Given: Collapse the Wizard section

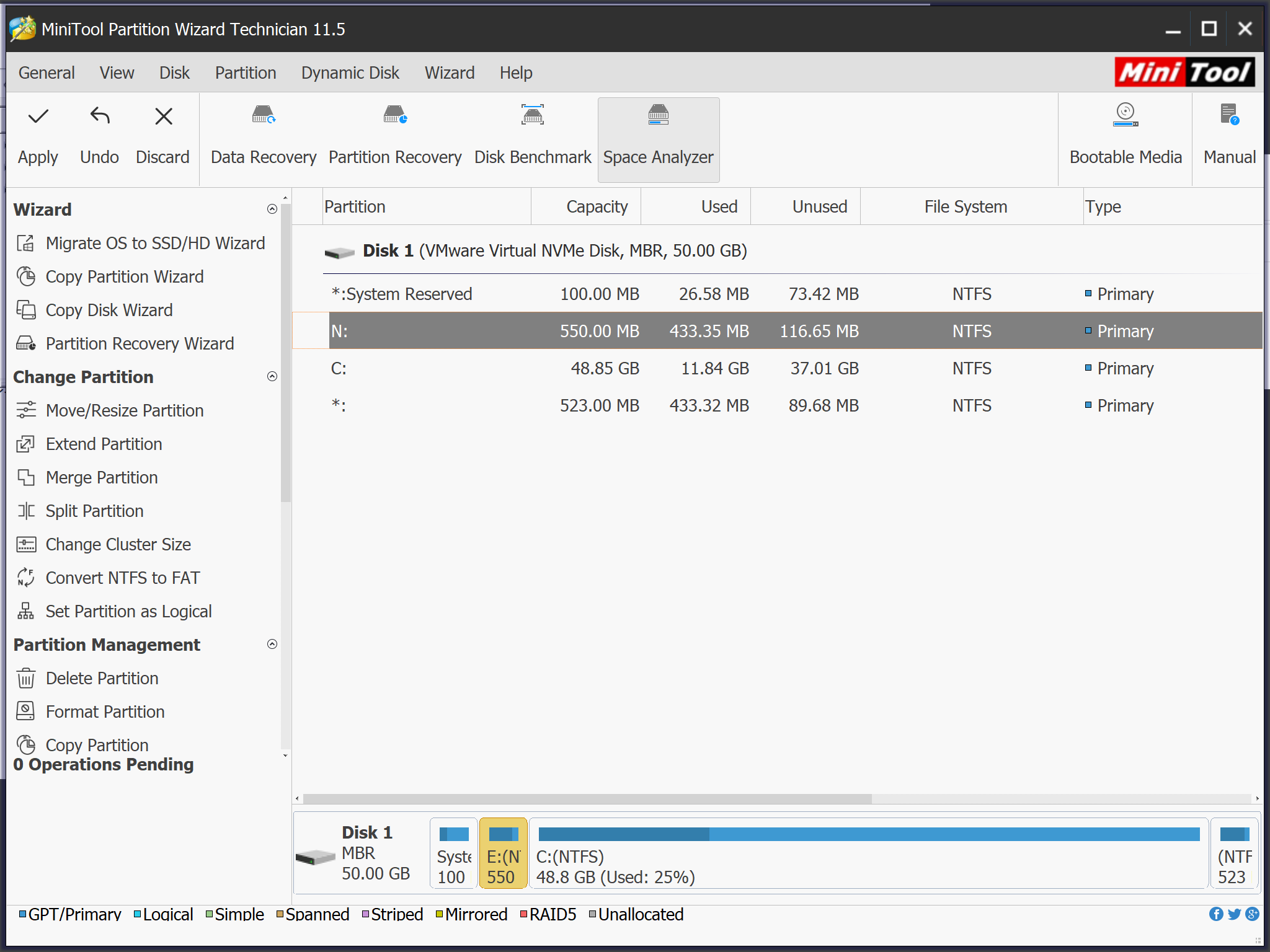Looking at the screenshot, I should [x=272, y=209].
